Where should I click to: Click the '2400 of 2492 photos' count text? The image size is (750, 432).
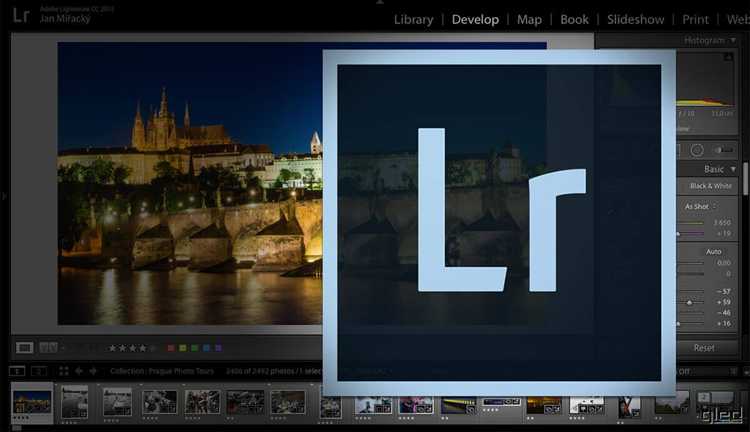[x=260, y=371]
